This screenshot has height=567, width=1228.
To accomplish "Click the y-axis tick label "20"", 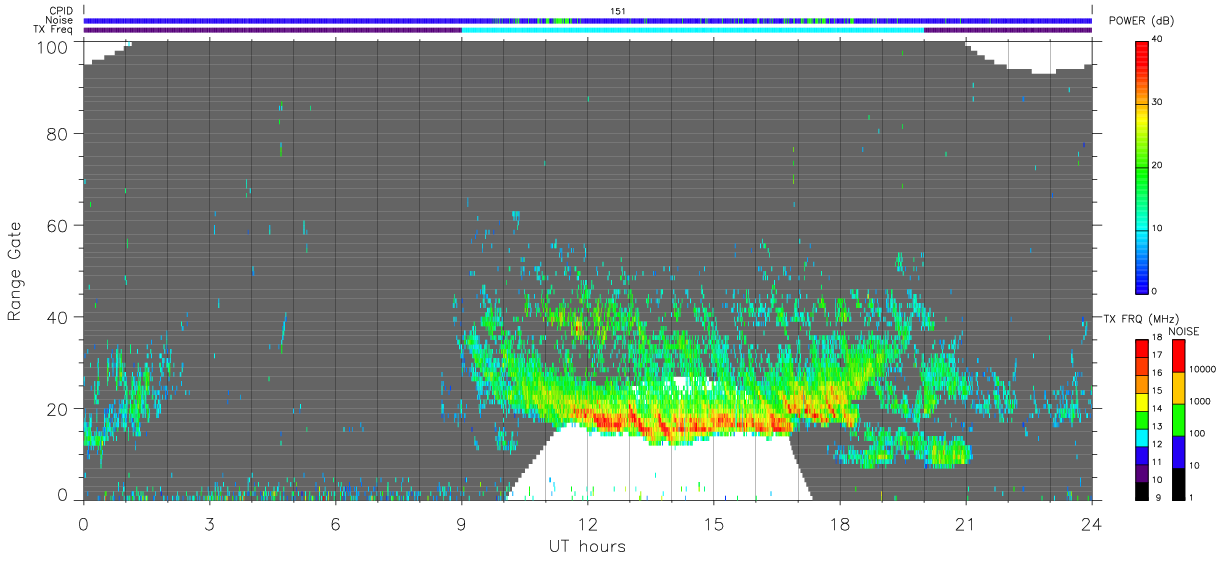I will coord(58,409).
